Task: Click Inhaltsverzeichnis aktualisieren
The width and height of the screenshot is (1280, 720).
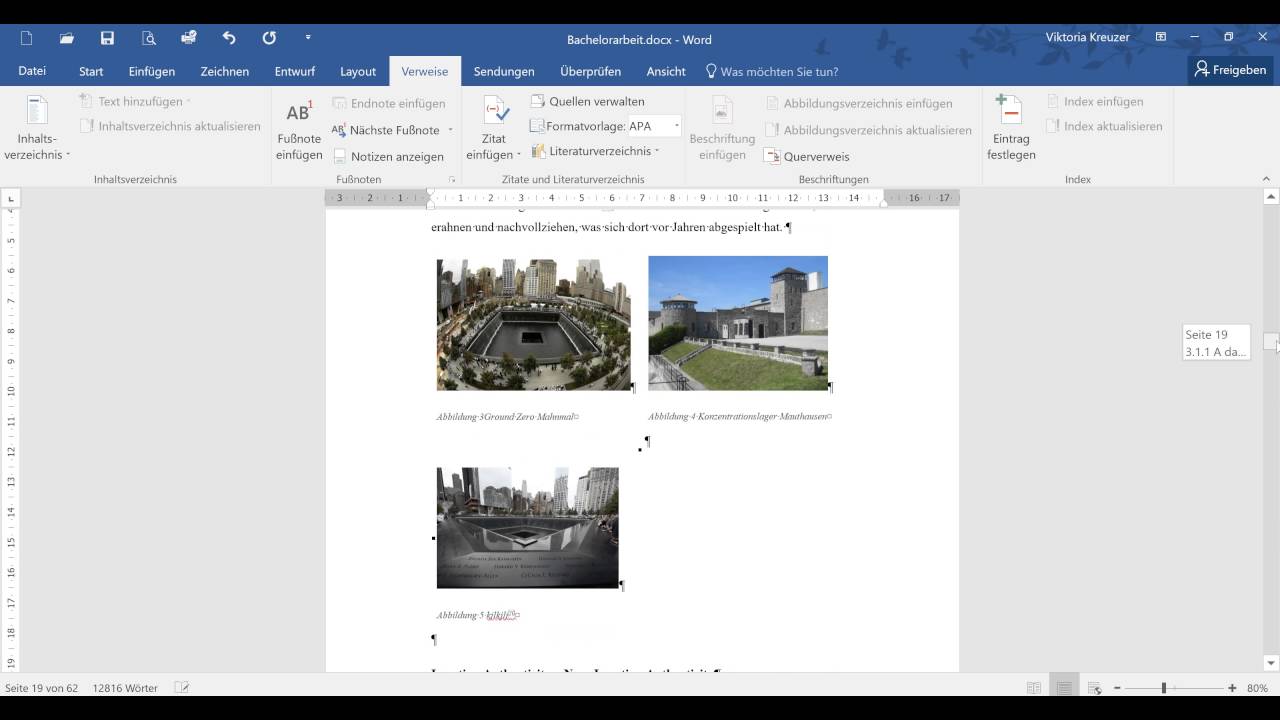Action: click(x=170, y=126)
